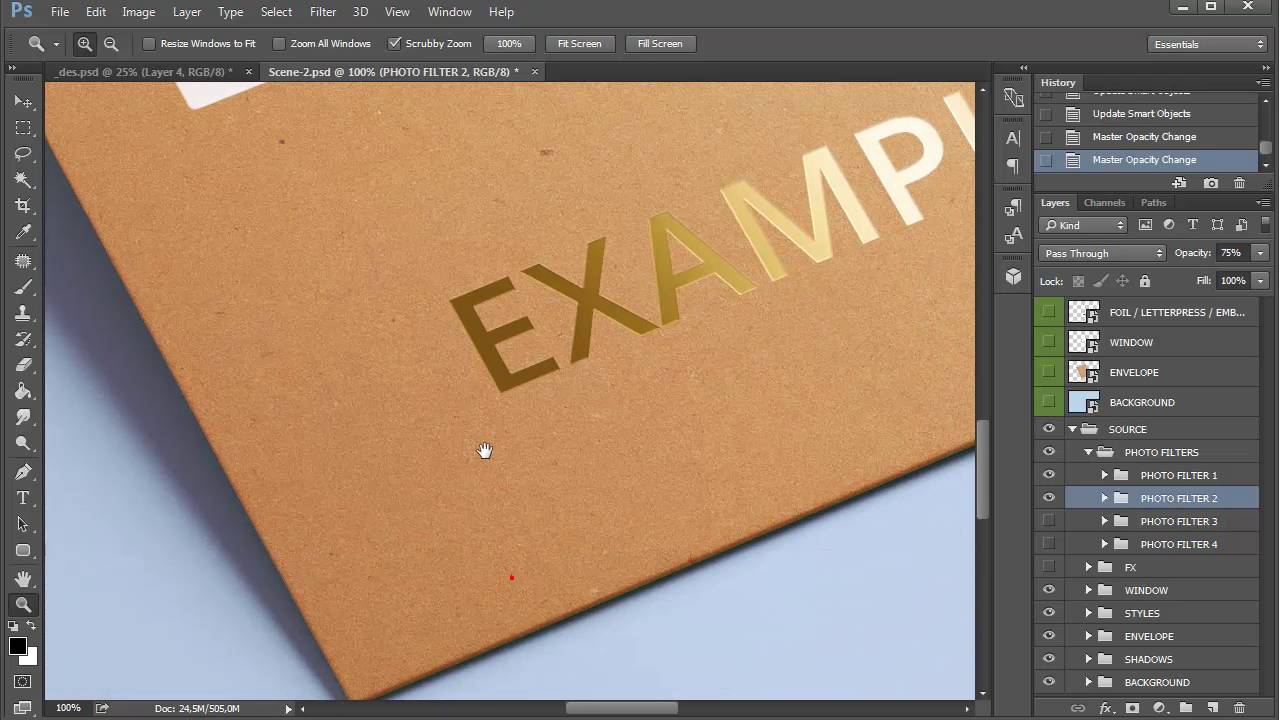Image resolution: width=1280 pixels, height=720 pixels.
Task: Select the Paint Bucket tool
Action: 23,391
